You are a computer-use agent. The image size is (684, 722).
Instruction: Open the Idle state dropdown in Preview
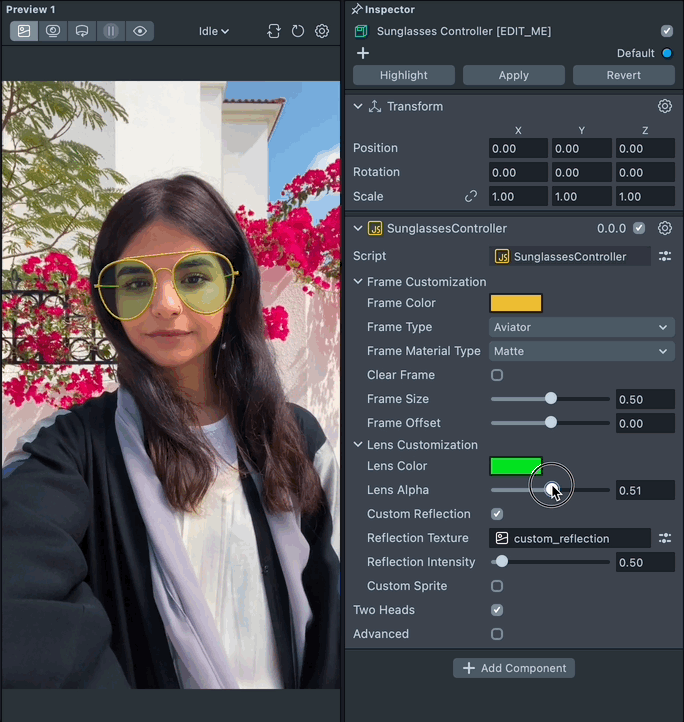[214, 31]
